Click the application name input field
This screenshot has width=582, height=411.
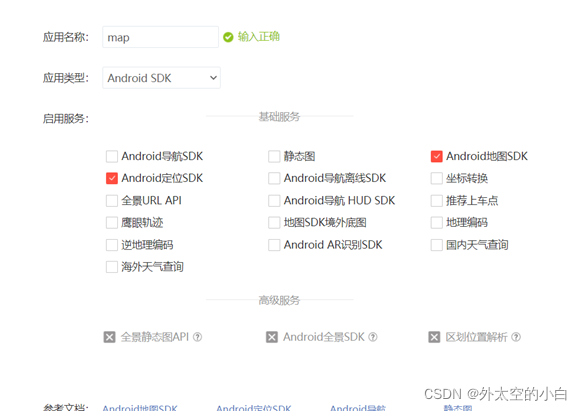click(160, 37)
